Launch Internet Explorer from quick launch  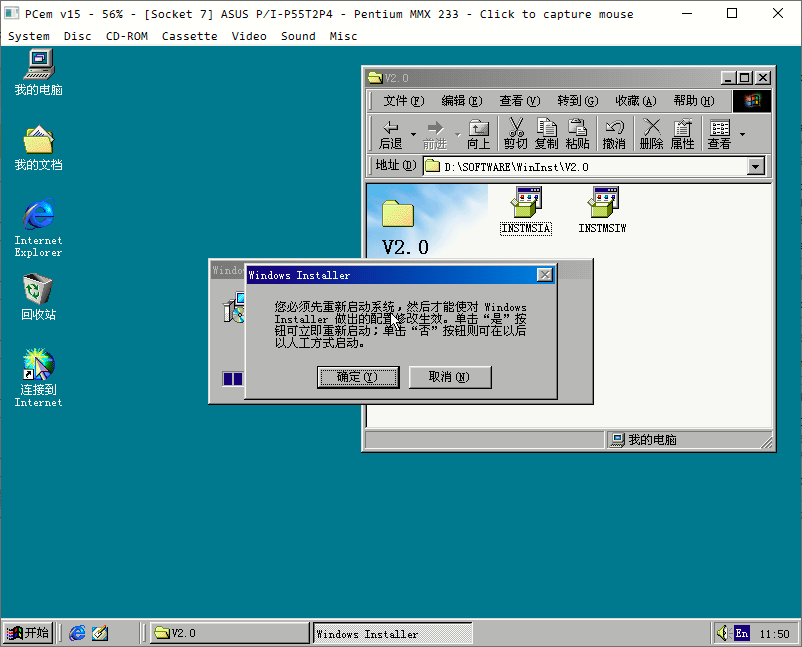(77, 633)
